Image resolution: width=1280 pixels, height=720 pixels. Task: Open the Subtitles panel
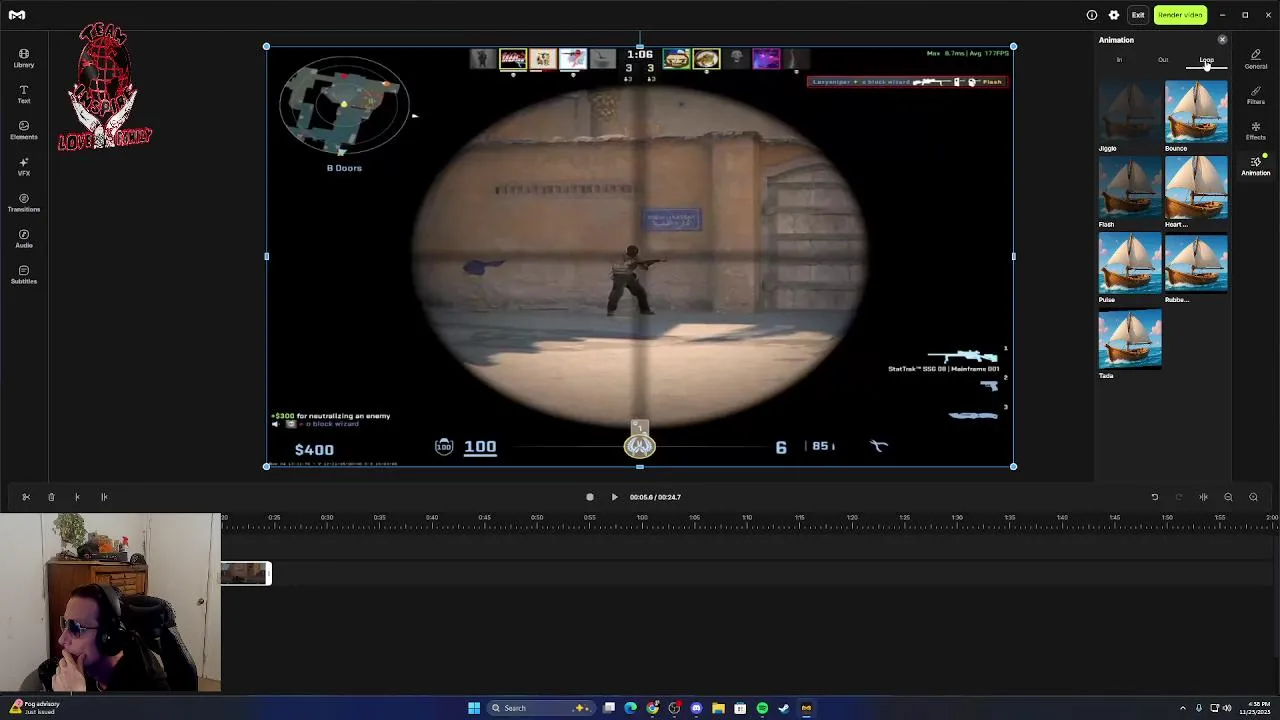[x=24, y=274]
